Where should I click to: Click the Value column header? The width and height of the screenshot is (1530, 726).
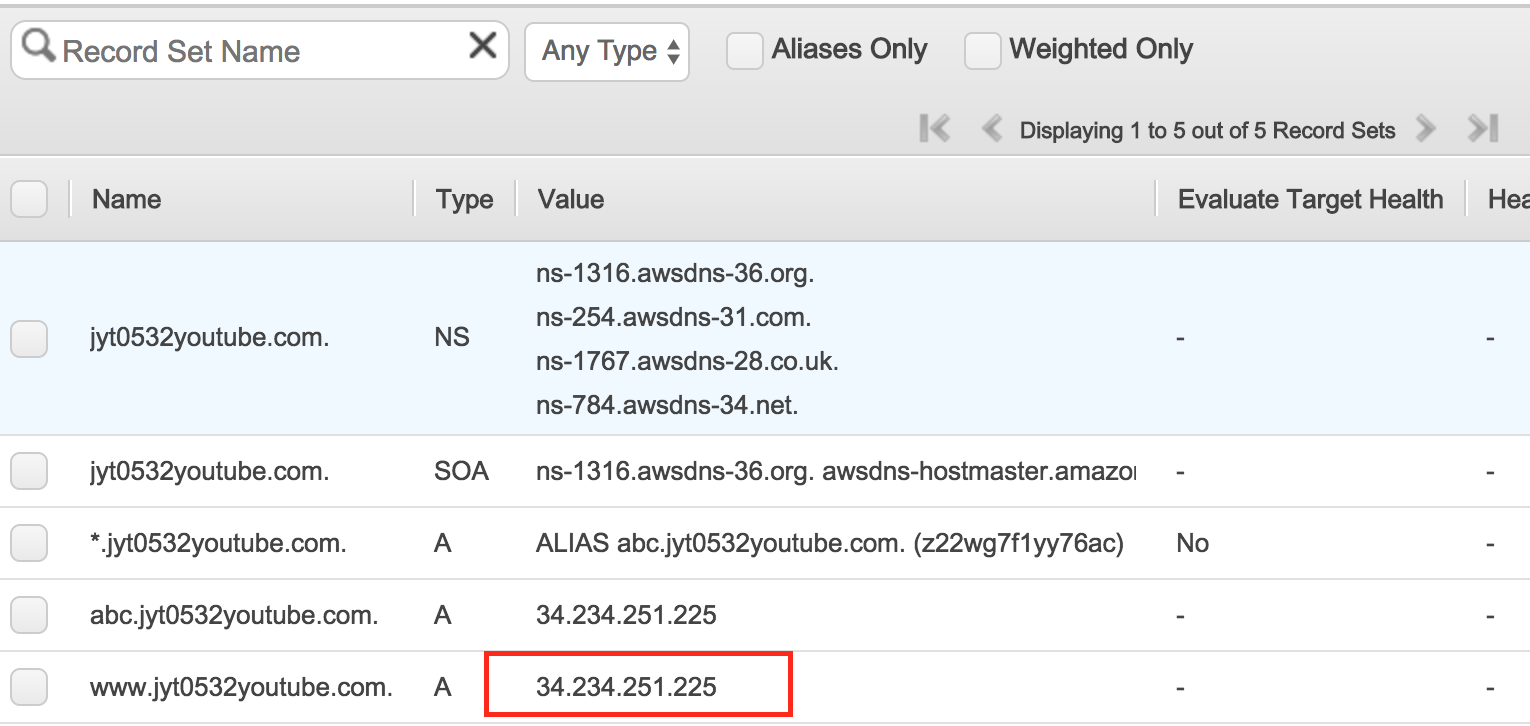(571, 199)
